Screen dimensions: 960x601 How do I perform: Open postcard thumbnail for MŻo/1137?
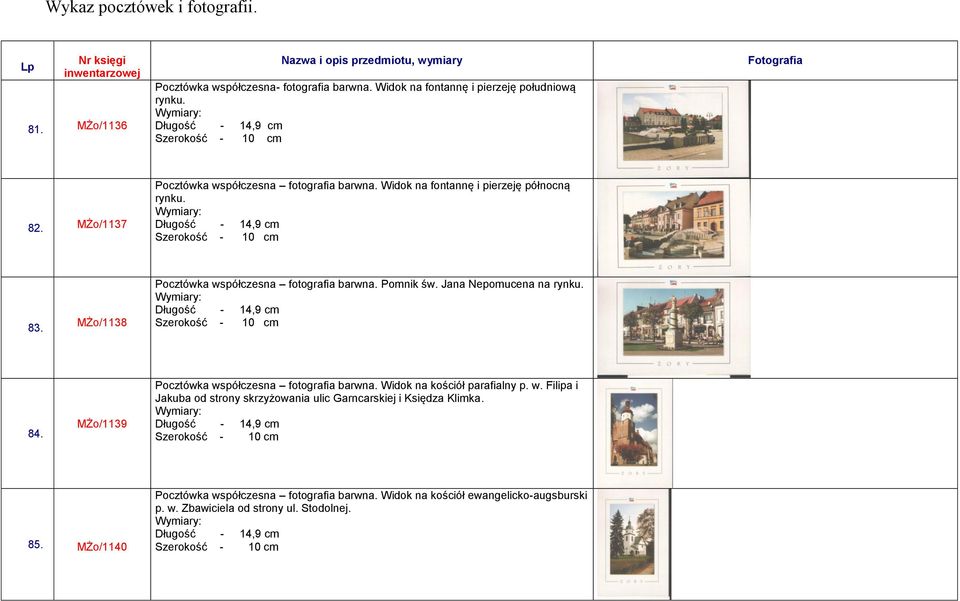click(x=673, y=228)
